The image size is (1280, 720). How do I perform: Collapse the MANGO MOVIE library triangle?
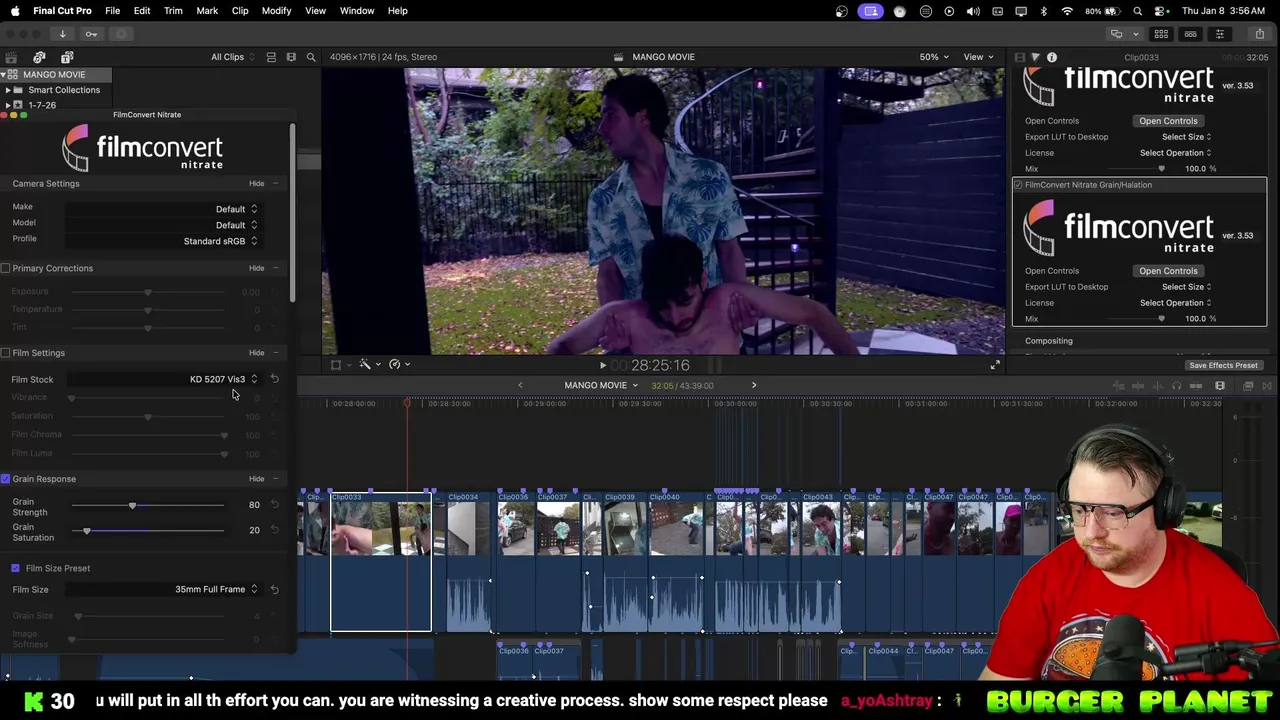tap(4, 75)
